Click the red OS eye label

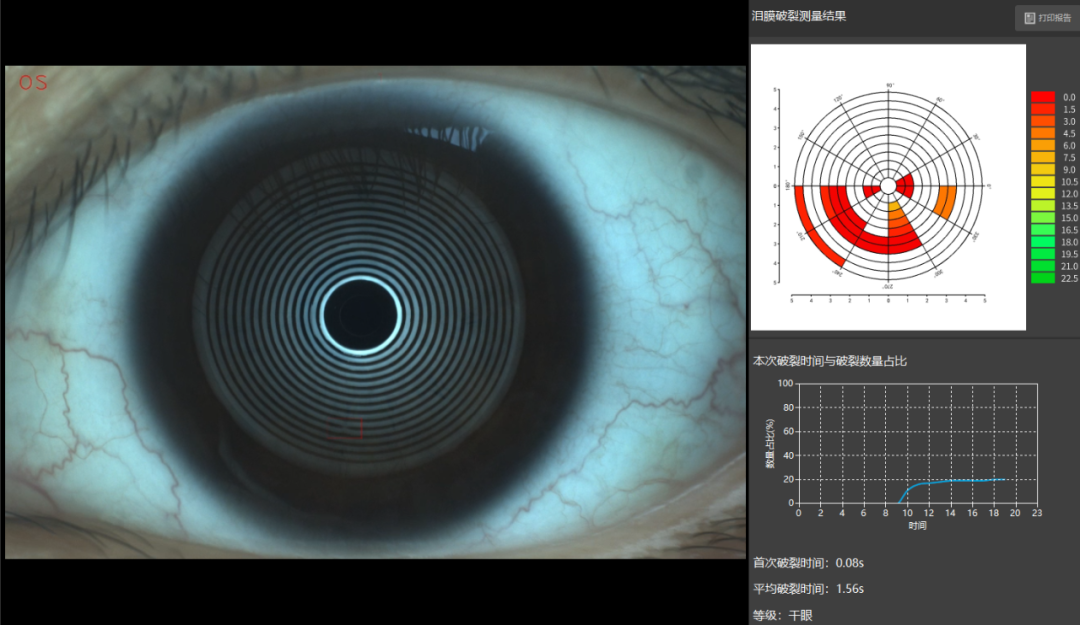33,83
